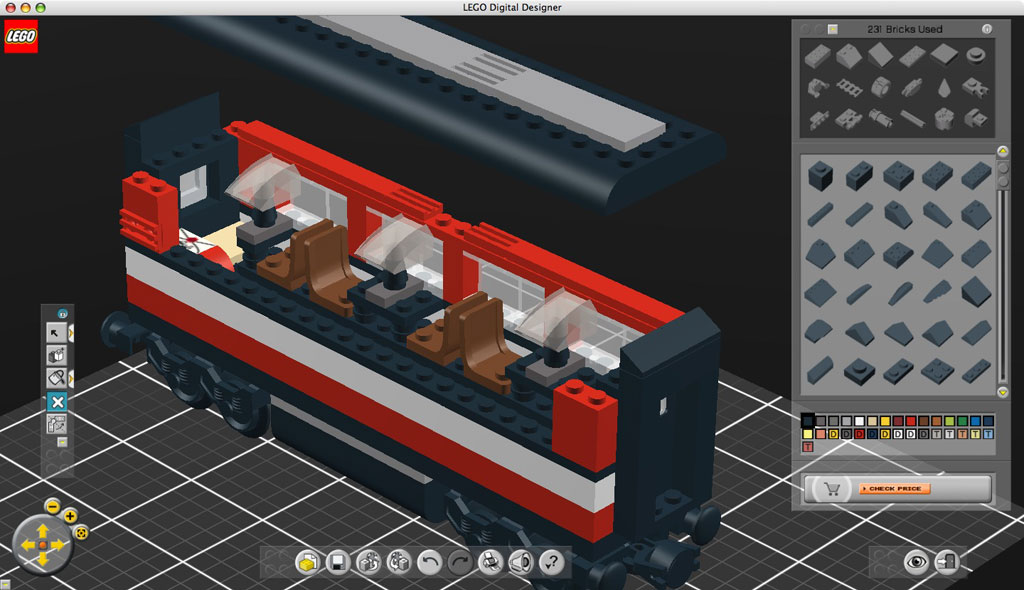Switch to the exit door mode
This screenshot has width=1024, height=590.
coord(947,562)
